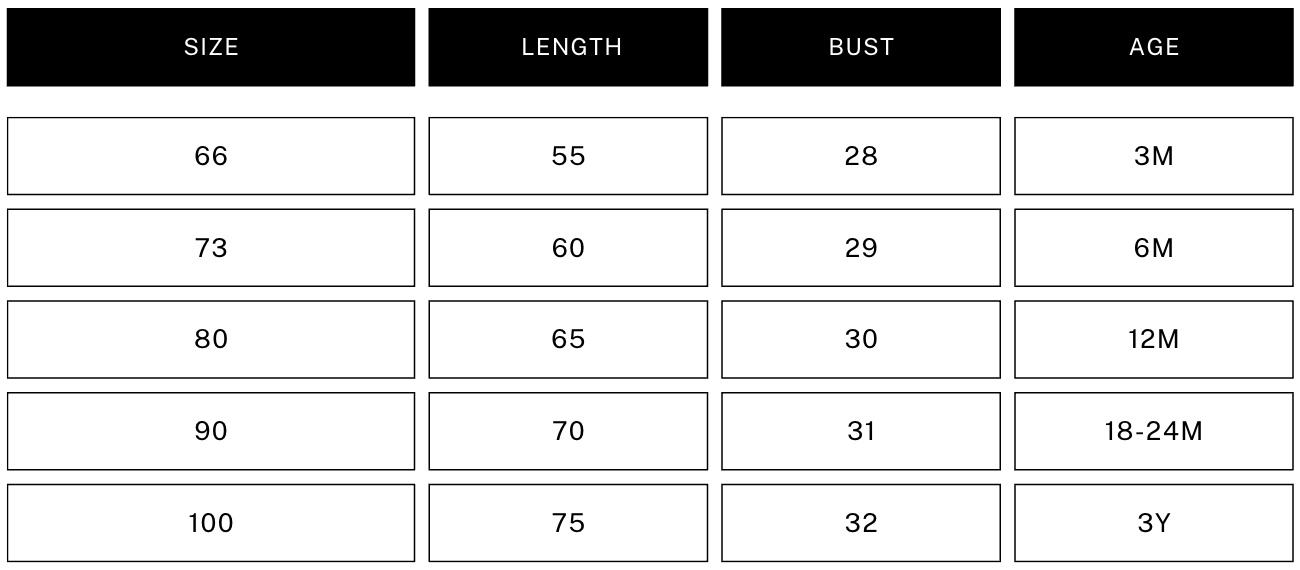
Task: Click the length 55 cell
Action: [x=568, y=156]
